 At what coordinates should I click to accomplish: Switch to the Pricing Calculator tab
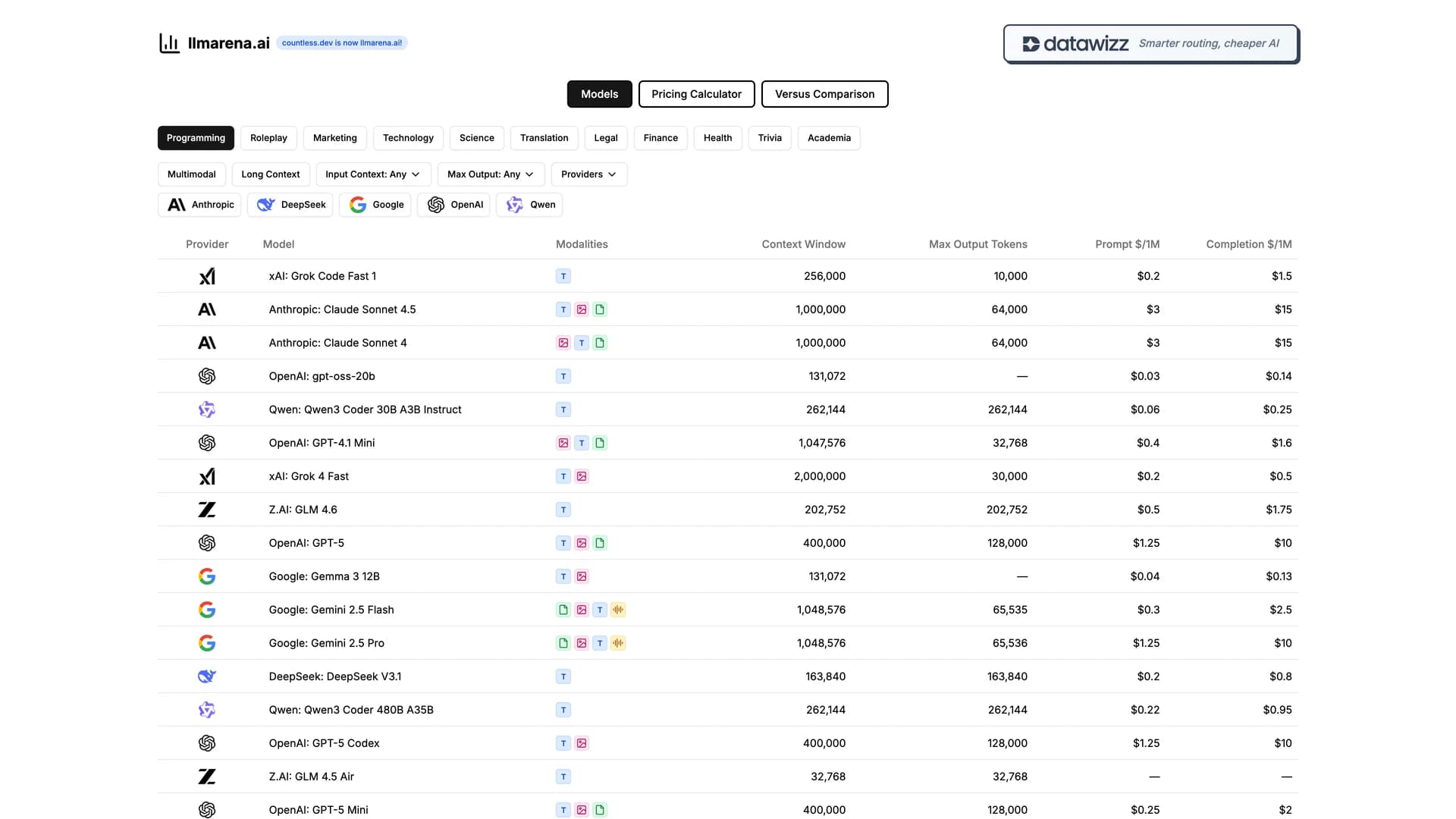point(696,94)
